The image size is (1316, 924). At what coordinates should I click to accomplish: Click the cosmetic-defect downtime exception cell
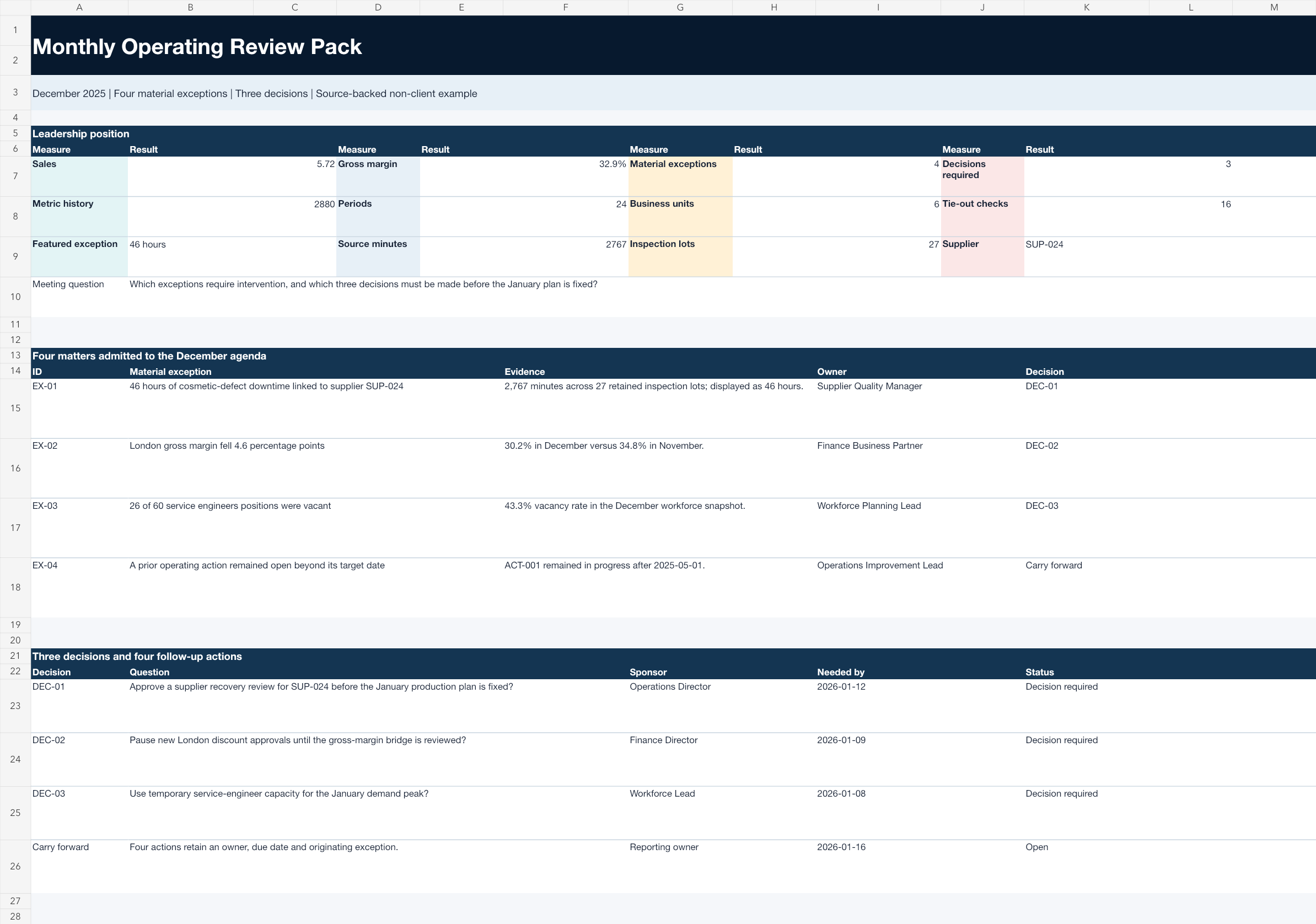[x=315, y=409]
